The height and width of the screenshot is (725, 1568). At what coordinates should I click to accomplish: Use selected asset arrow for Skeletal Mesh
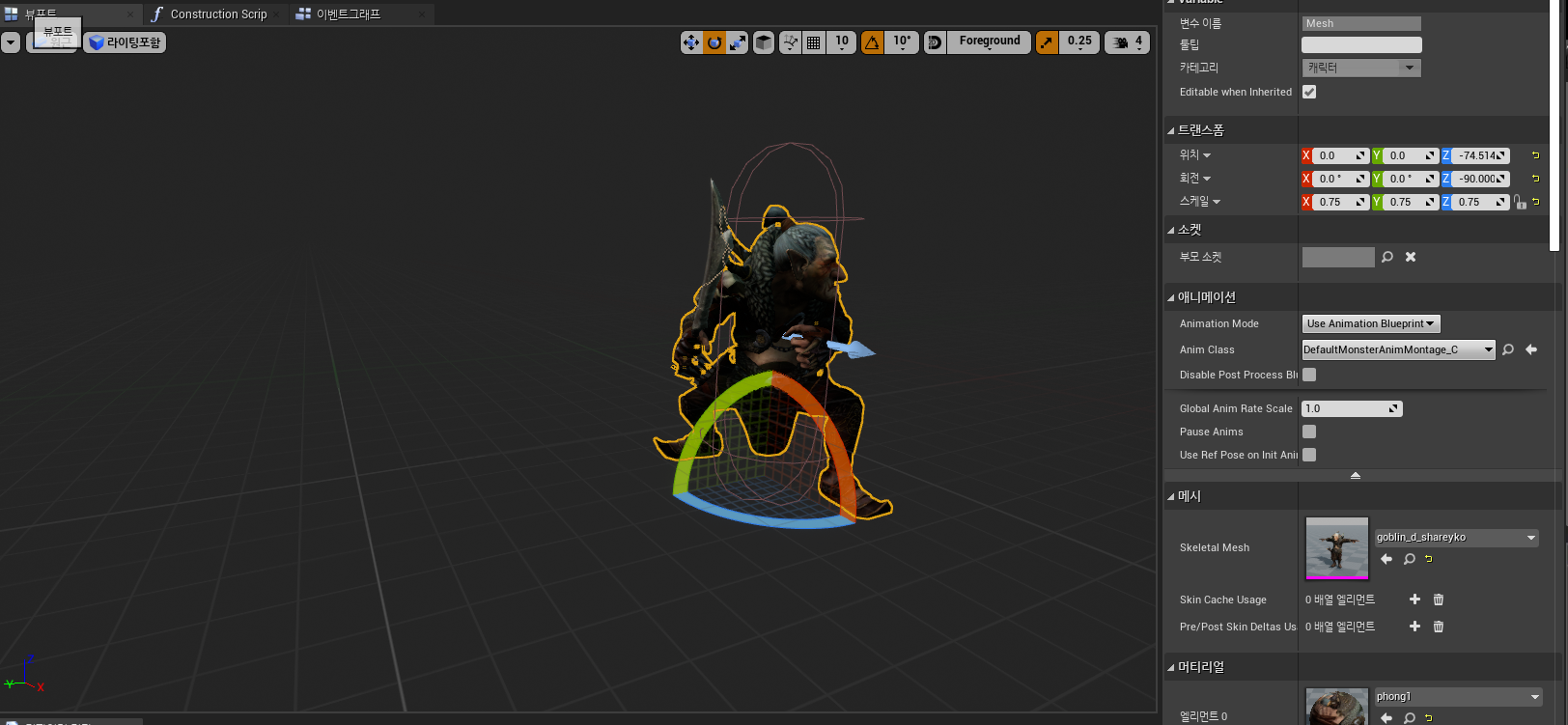(x=1386, y=559)
